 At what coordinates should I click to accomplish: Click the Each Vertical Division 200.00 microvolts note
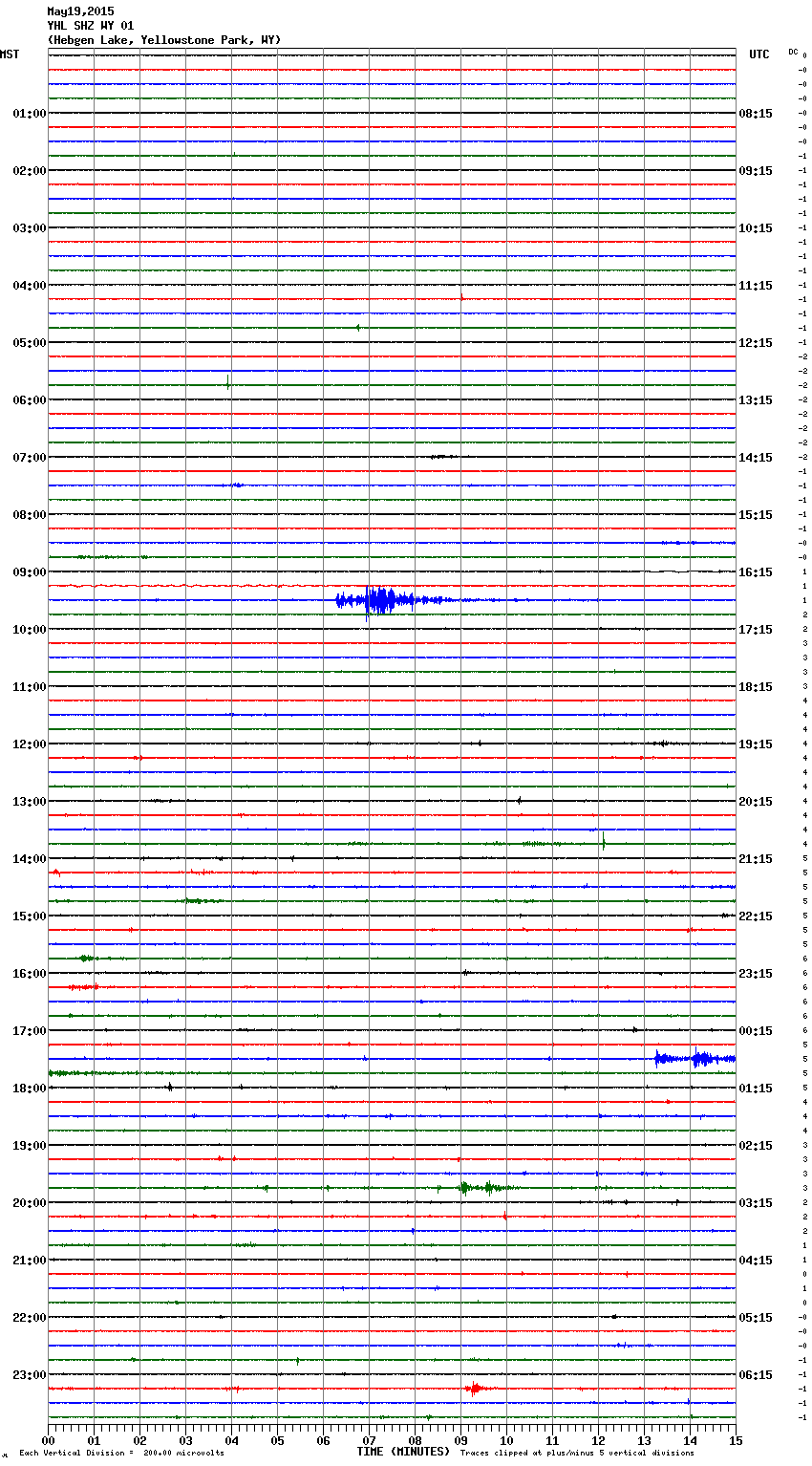(x=121, y=1454)
